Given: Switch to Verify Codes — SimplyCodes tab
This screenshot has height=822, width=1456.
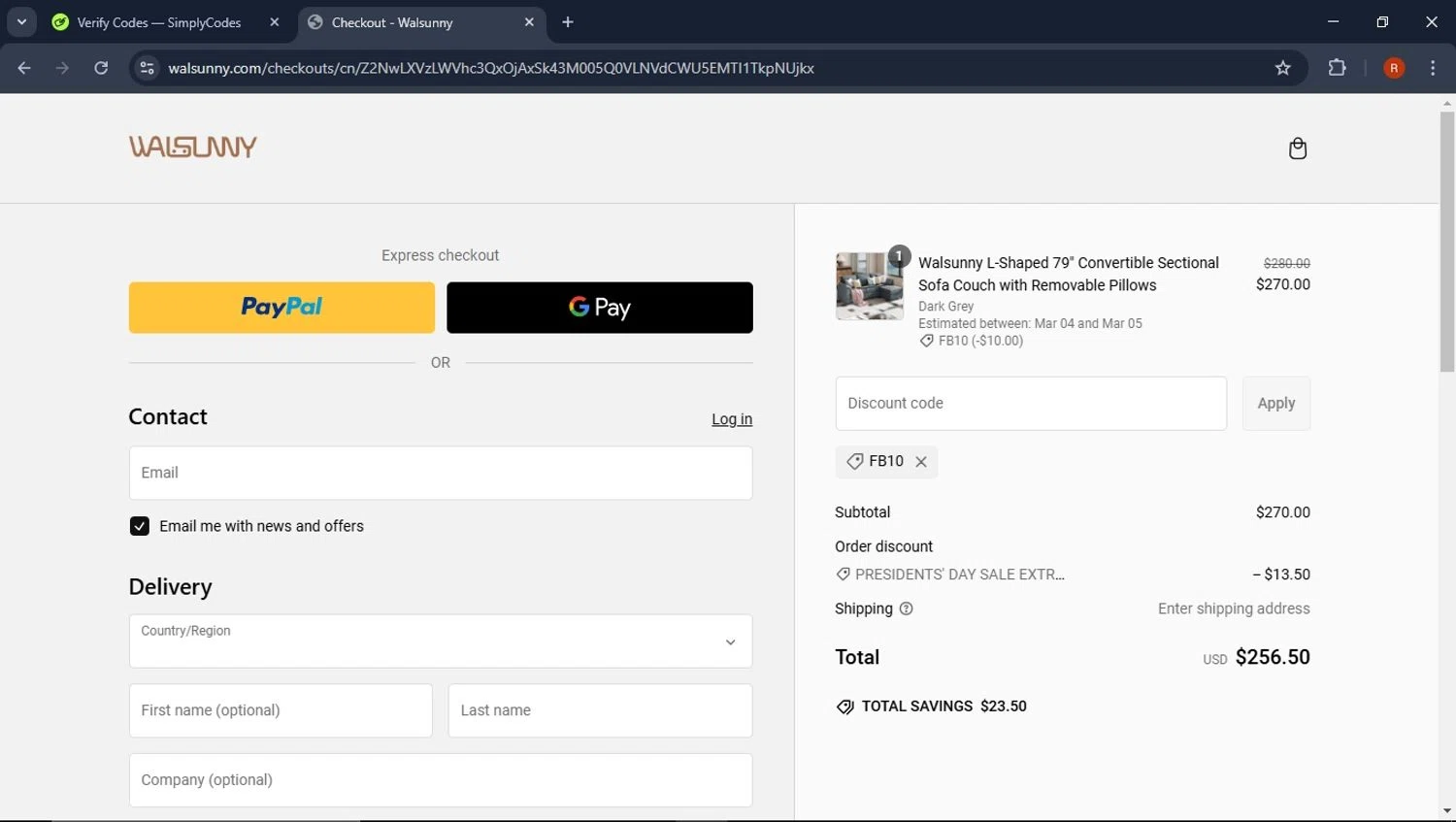Looking at the screenshot, I should tap(160, 22).
